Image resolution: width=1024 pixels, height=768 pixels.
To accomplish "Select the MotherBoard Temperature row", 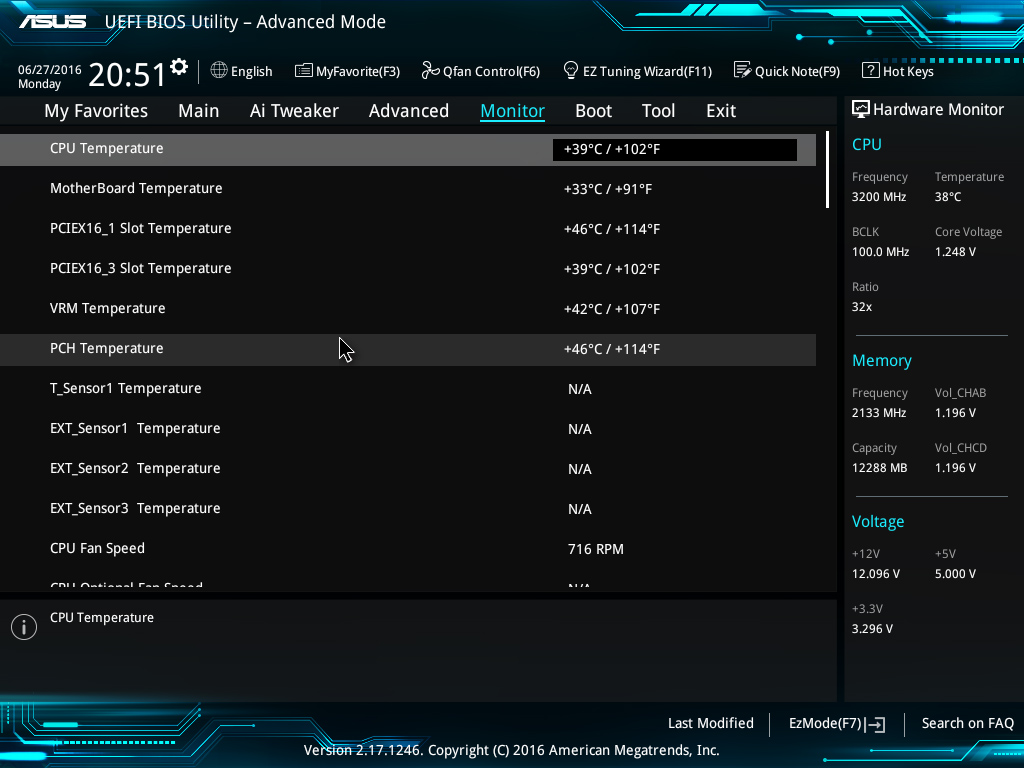I will point(408,189).
